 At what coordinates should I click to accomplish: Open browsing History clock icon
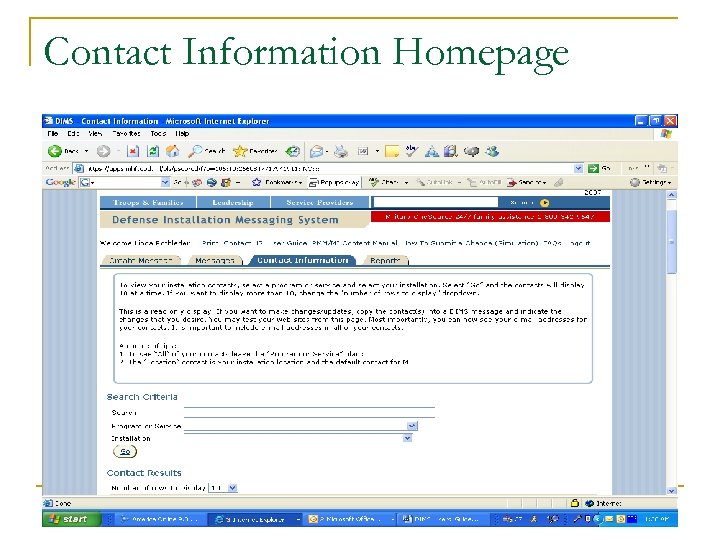pos(292,151)
